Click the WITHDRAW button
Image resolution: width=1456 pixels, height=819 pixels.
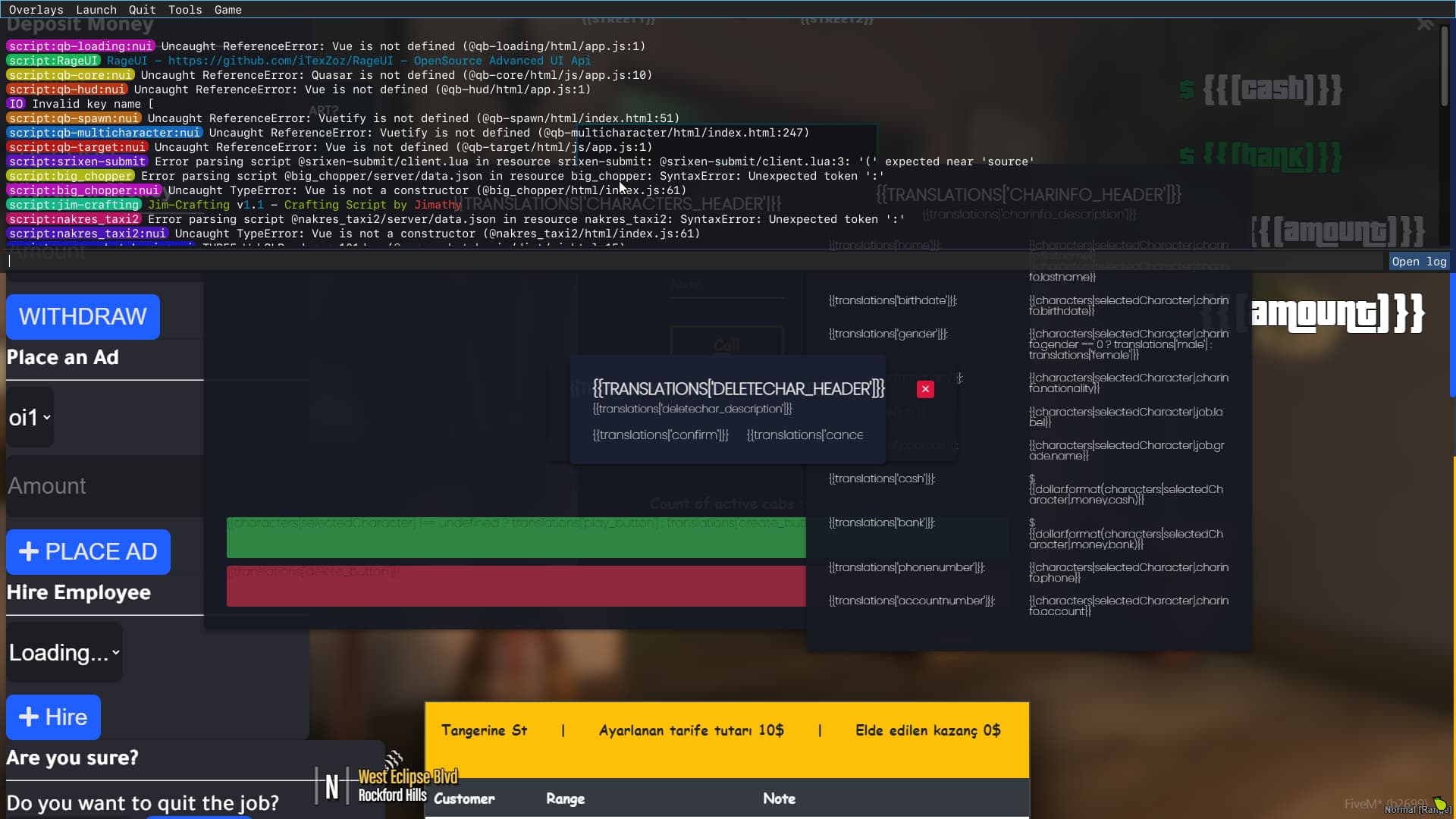(83, 316)
